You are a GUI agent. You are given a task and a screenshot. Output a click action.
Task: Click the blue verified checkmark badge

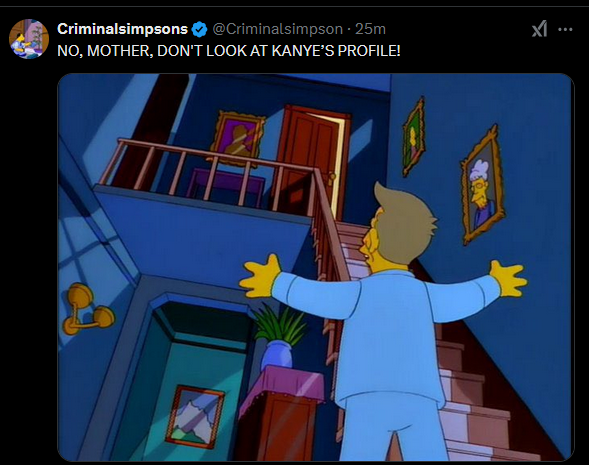click(199, 29)
